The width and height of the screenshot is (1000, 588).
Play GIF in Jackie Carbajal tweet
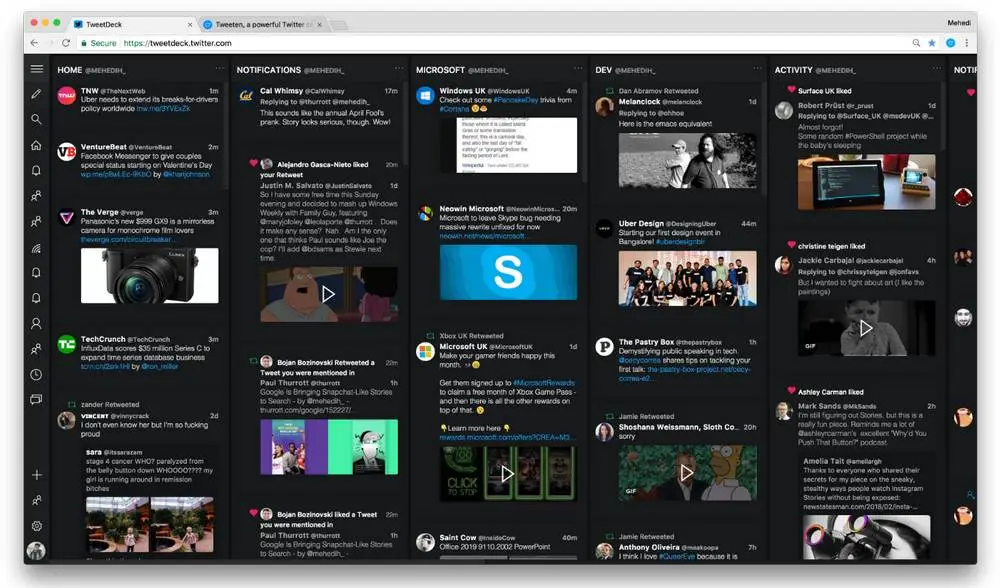pyautogui.click(x=866, y=328)
